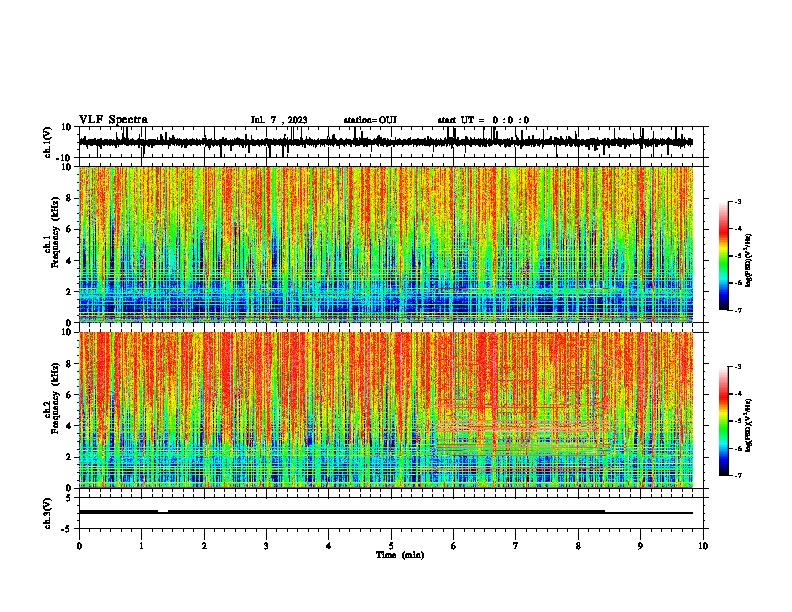This screenshot has width=792, height=612.
Task: Click the ch.1 spectrogram color bar
Action: [x=723, y=255]
